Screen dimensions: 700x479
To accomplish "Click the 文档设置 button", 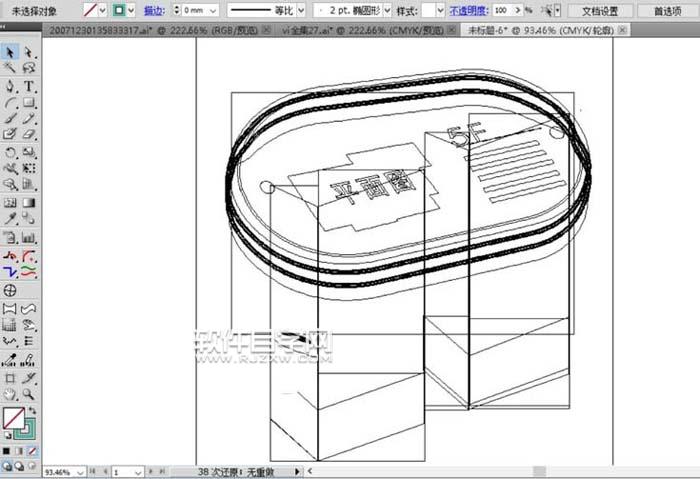I will tap(600, 11).
